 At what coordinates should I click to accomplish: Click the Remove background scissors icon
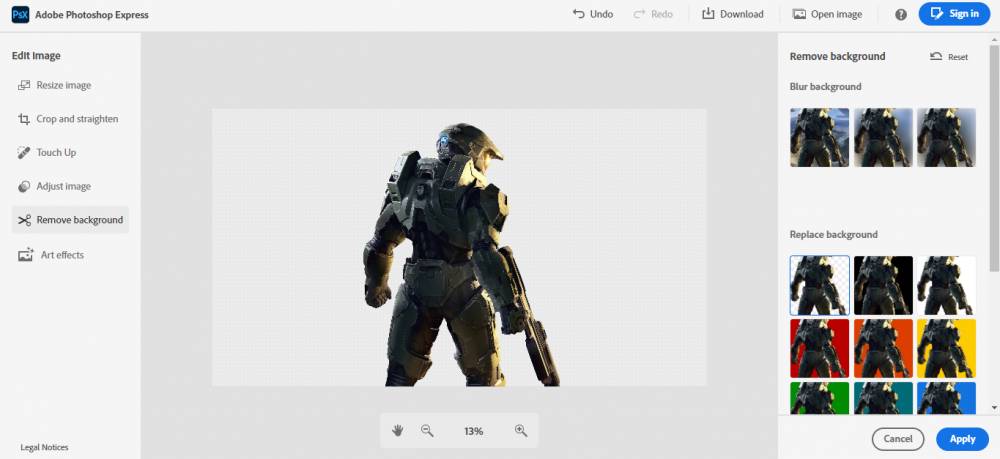(x=24, y=220)
